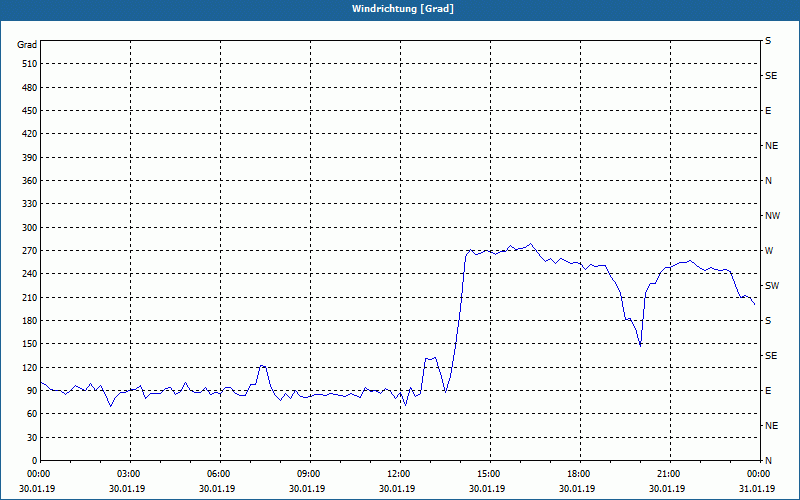
Task: Select the 12:00 time label
Action: pos(401,474)
